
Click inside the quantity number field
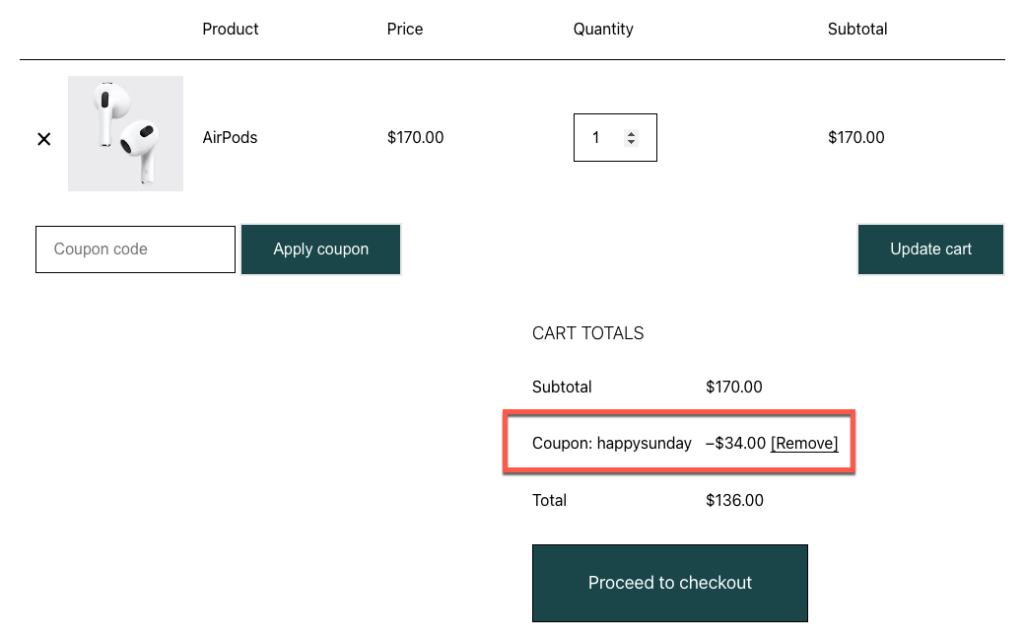tap(598, 138)
